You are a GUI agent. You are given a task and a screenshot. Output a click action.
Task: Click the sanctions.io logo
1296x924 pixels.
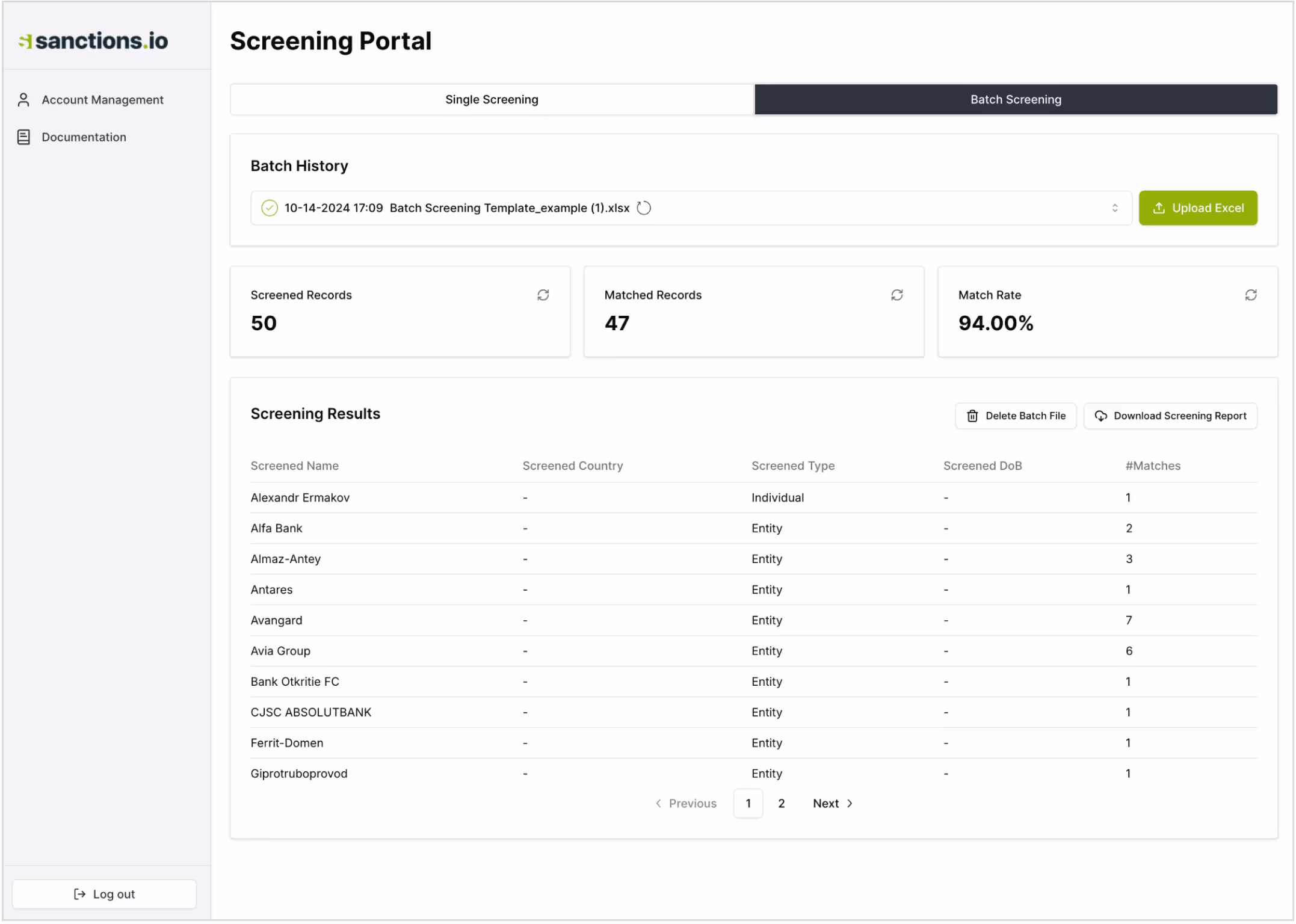tap(93, 41)
